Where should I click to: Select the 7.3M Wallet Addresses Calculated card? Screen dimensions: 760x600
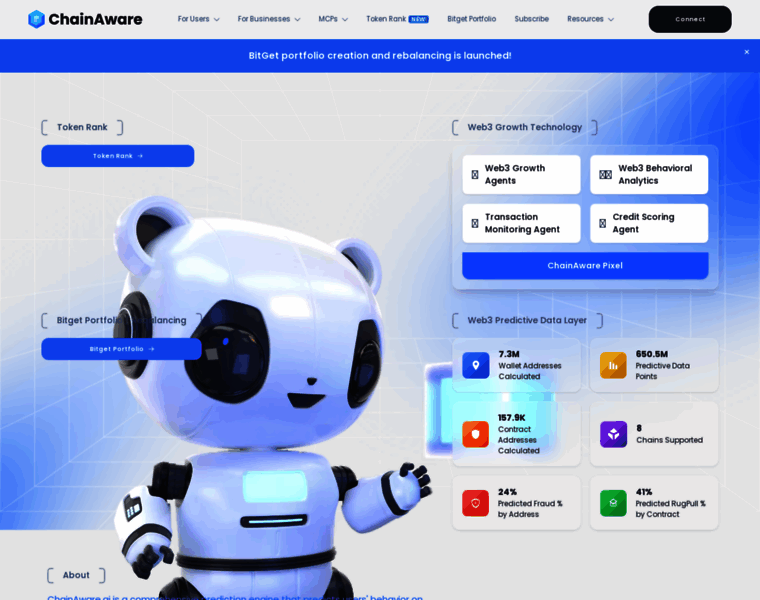click(516, 365)
